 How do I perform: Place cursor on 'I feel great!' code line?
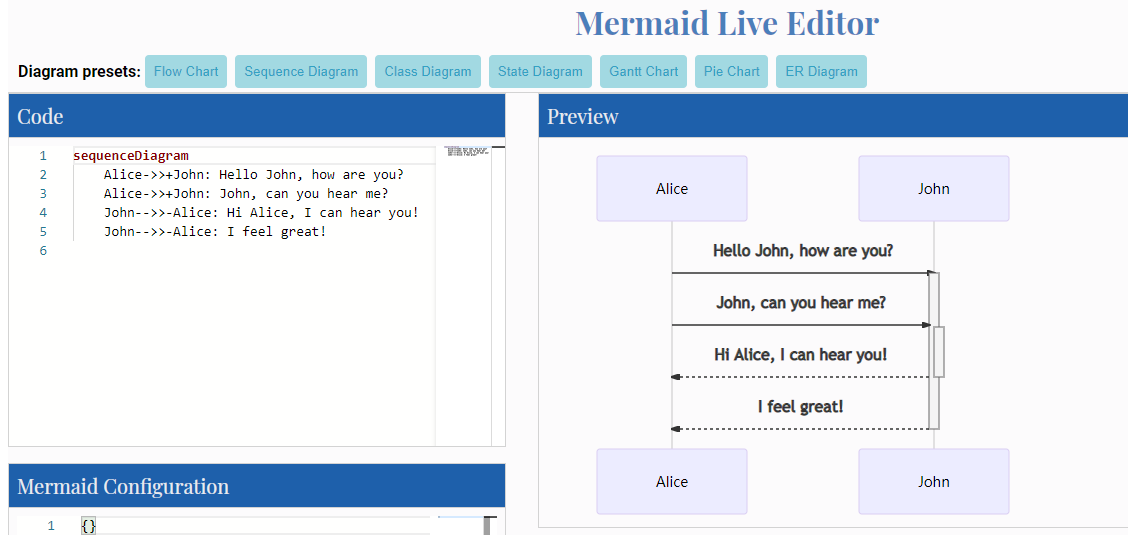tap(215, 232)
